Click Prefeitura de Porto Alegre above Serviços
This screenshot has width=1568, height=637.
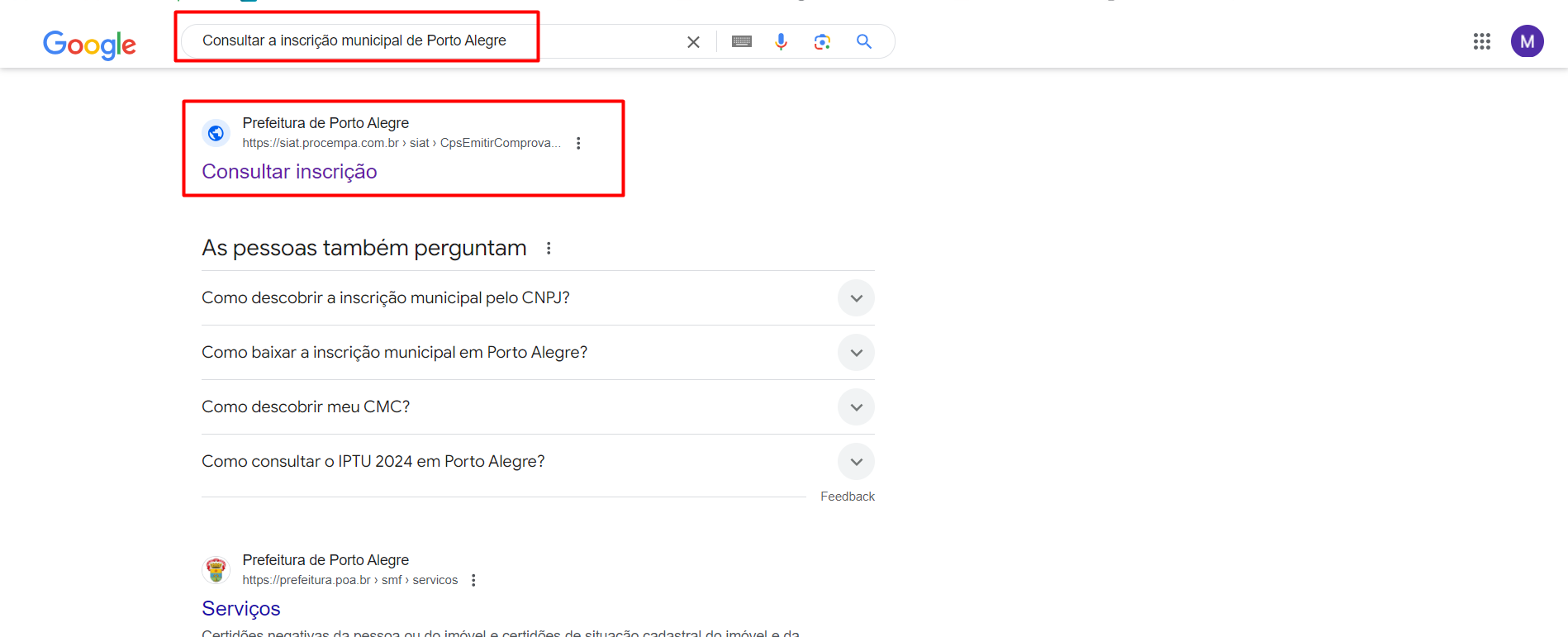pyautogui.click(x=325, y=560)
